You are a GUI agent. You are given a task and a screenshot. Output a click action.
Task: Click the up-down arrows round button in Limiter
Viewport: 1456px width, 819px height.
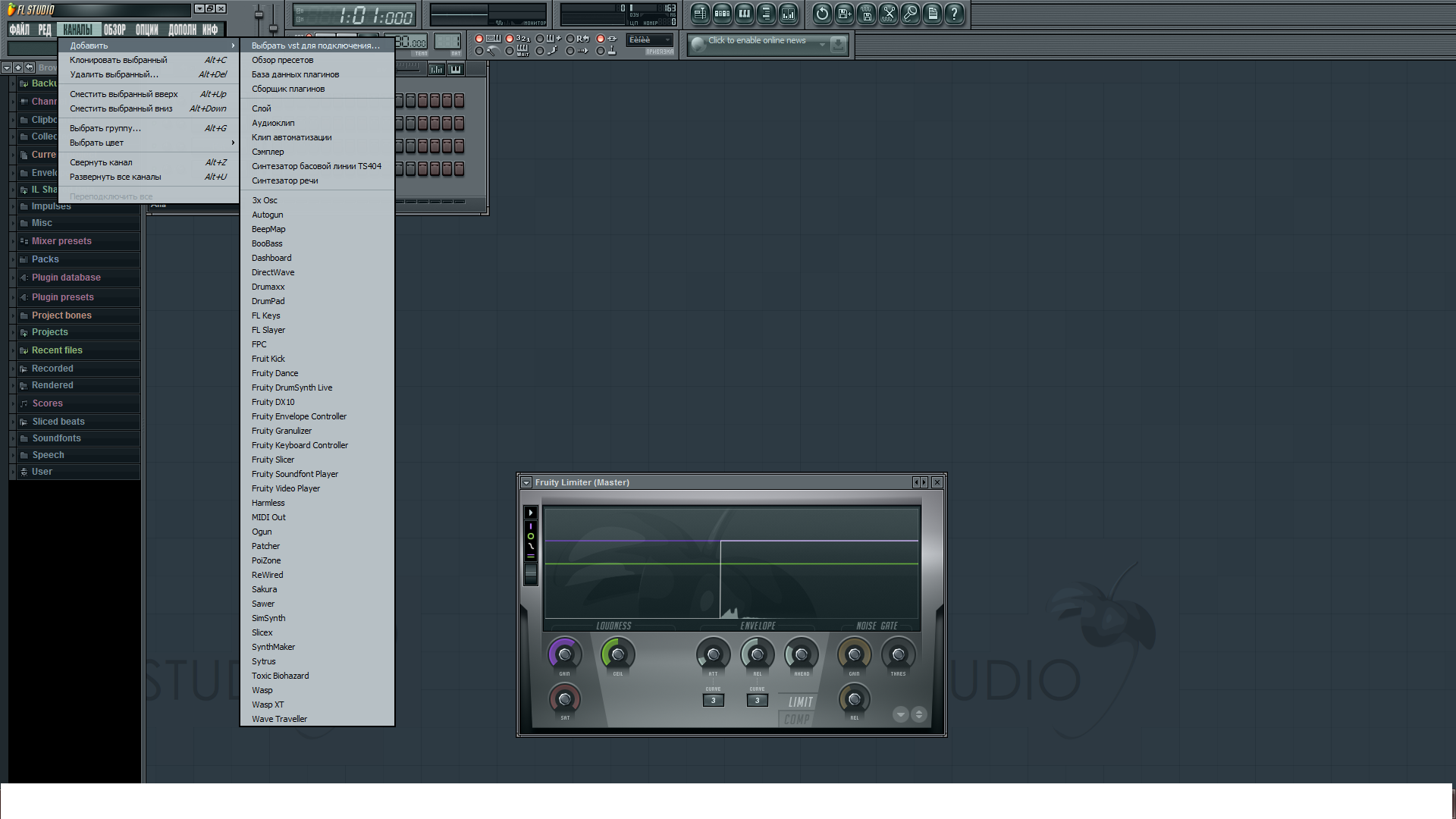point(918,714)
